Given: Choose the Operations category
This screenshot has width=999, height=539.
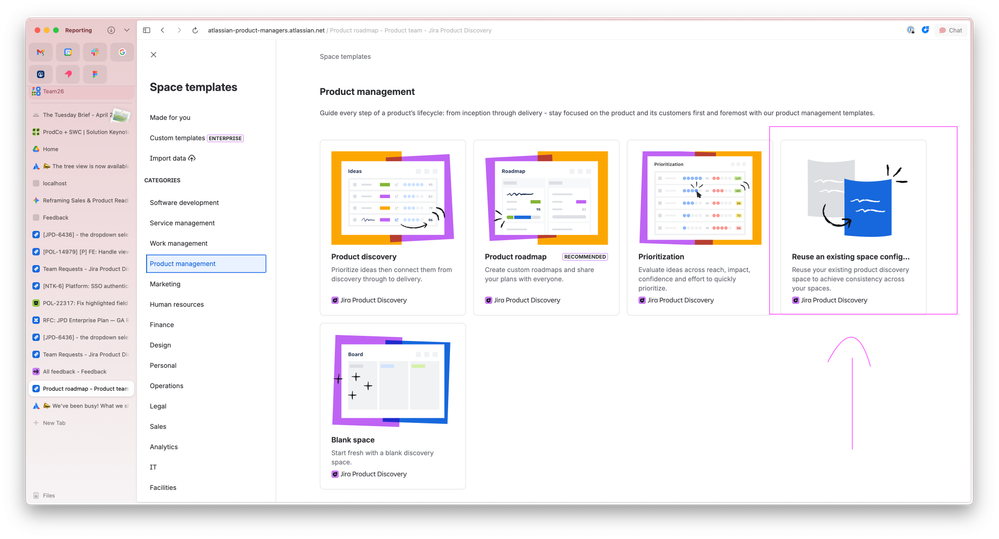Looking at the screenshot, I should (166, 386).
